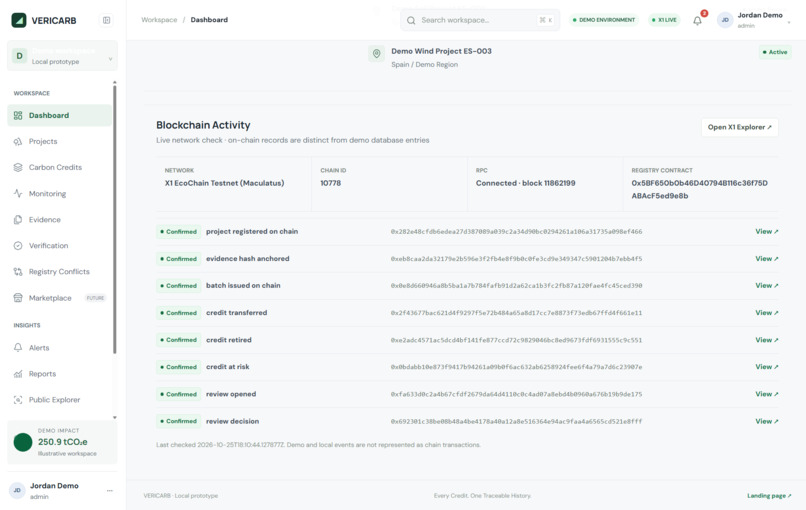Click the Marketplace store icon

18,298
